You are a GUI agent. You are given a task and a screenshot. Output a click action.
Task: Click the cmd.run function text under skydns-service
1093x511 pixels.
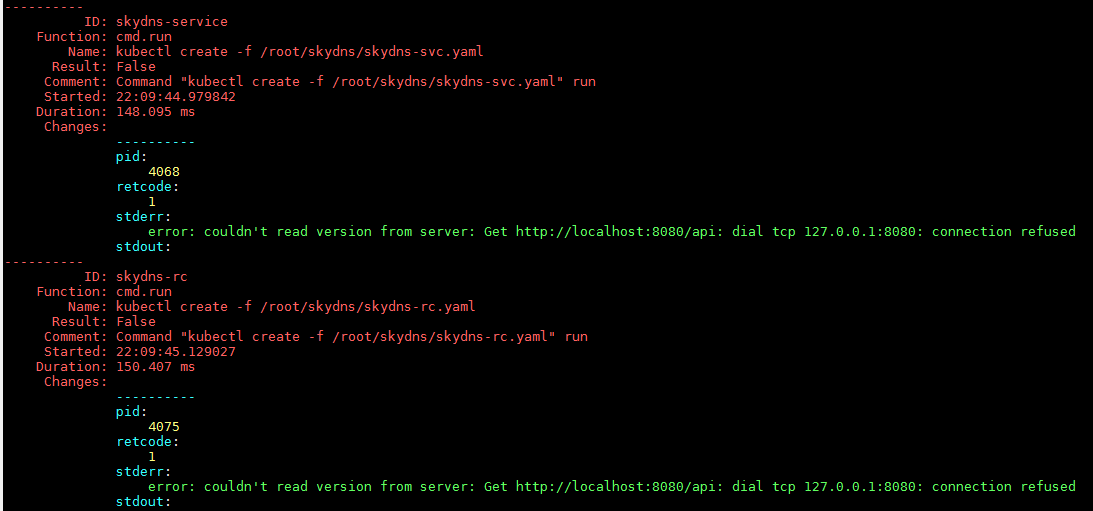(144, 36)
